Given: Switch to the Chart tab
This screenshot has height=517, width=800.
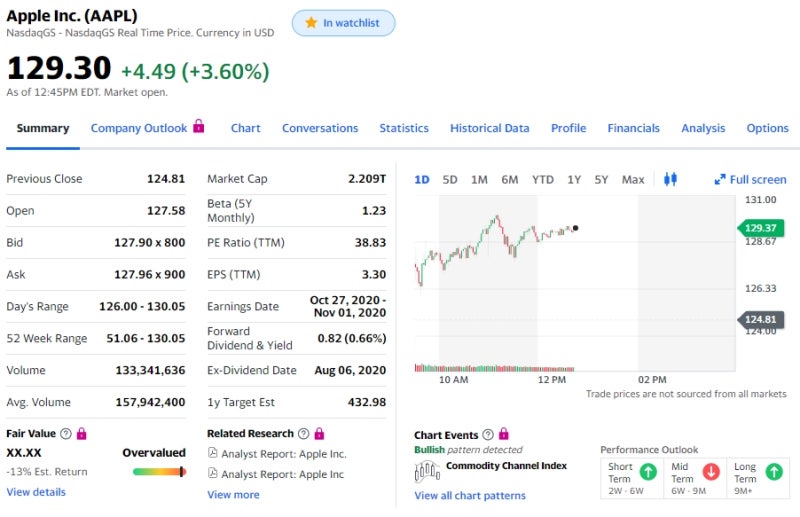Looking at the screenshot, I should point(245,128).
